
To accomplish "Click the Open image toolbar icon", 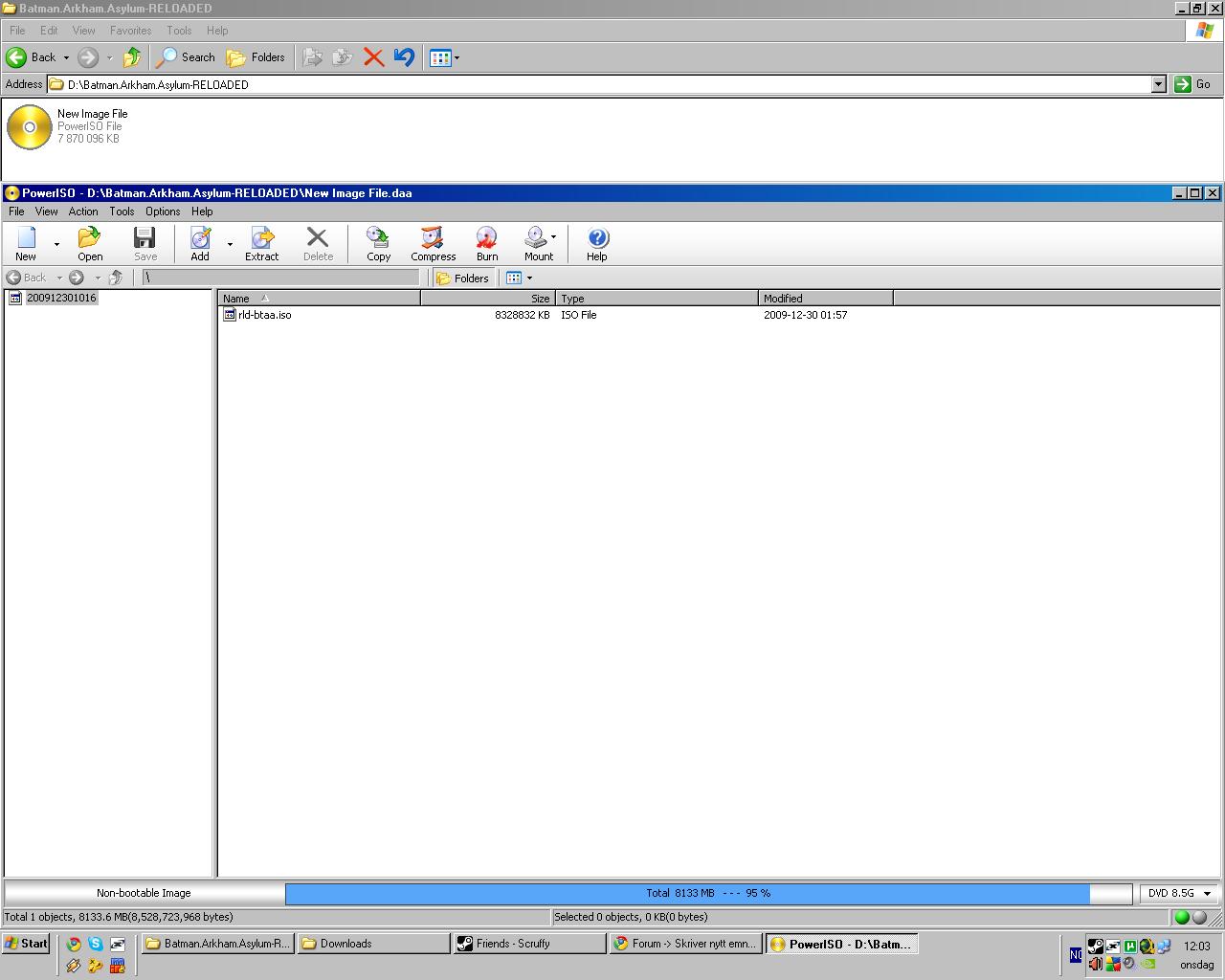I will pyautogui.click(x=90, y=243).
